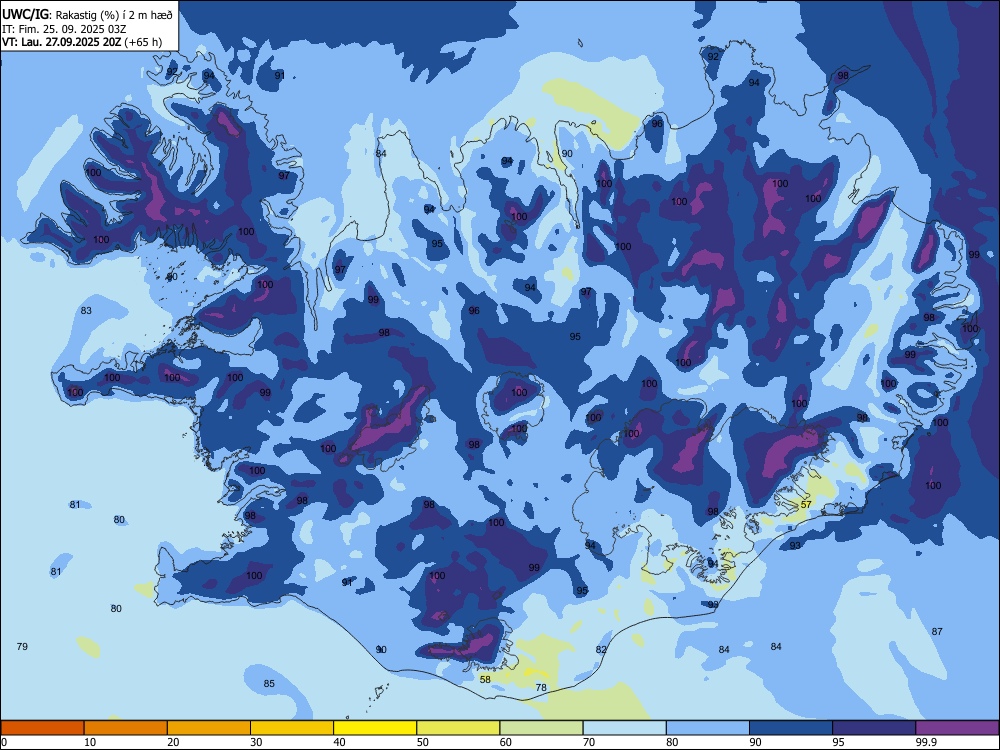Click the yellow-green 60–70 legend swatch

click(x=541, y=728)
